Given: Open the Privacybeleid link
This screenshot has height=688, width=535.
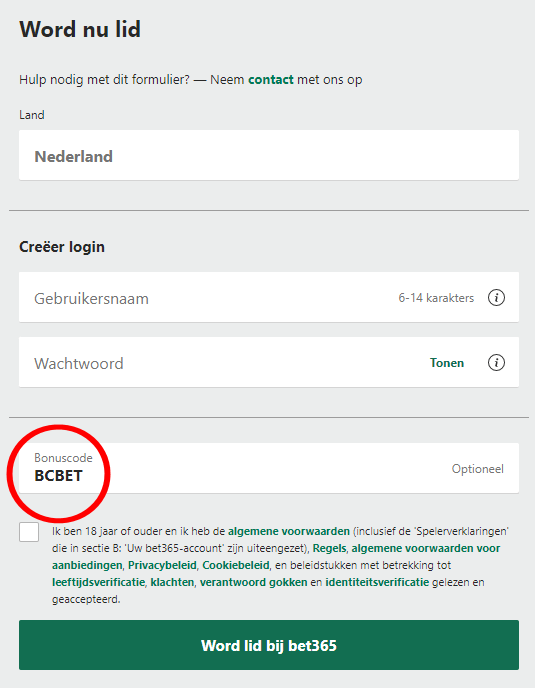Looking at the screenshot, I should point(162,565).
